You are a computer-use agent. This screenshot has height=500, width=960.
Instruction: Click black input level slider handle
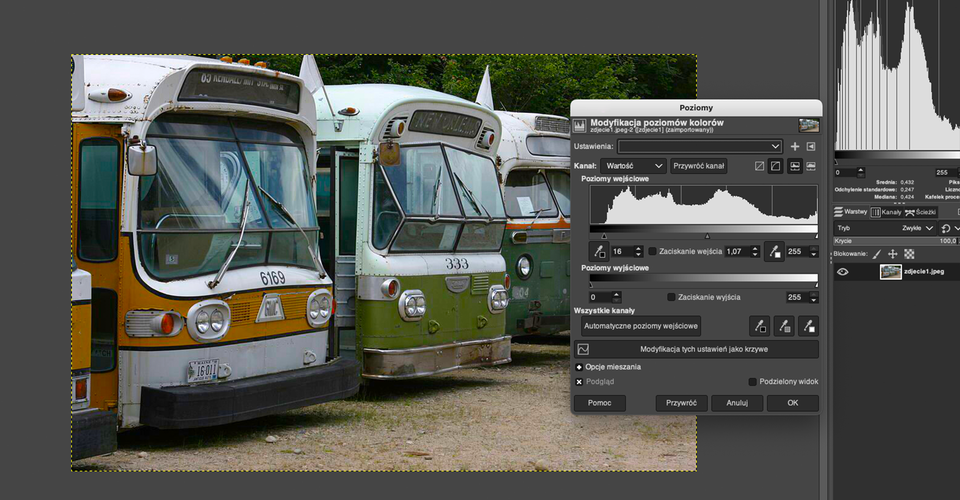coord(604,236)
